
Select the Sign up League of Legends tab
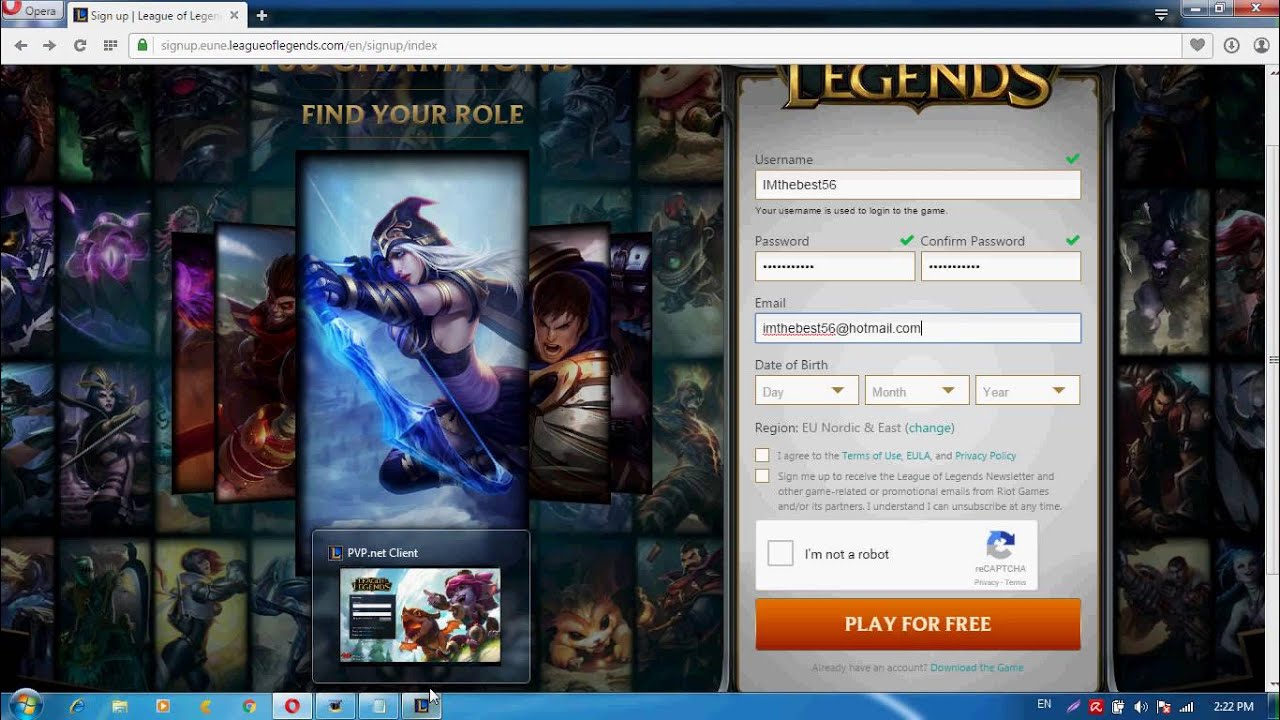(155, 15)
